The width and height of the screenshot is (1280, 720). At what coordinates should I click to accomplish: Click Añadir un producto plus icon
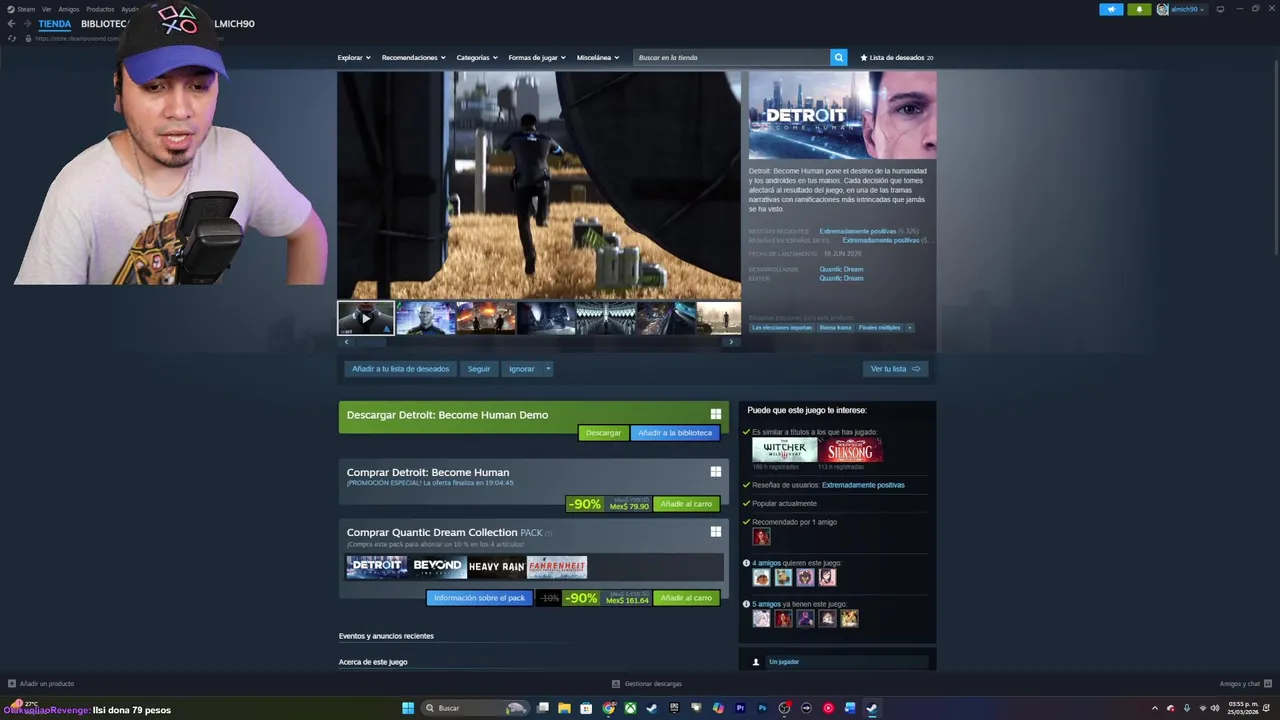click(12, 684)
